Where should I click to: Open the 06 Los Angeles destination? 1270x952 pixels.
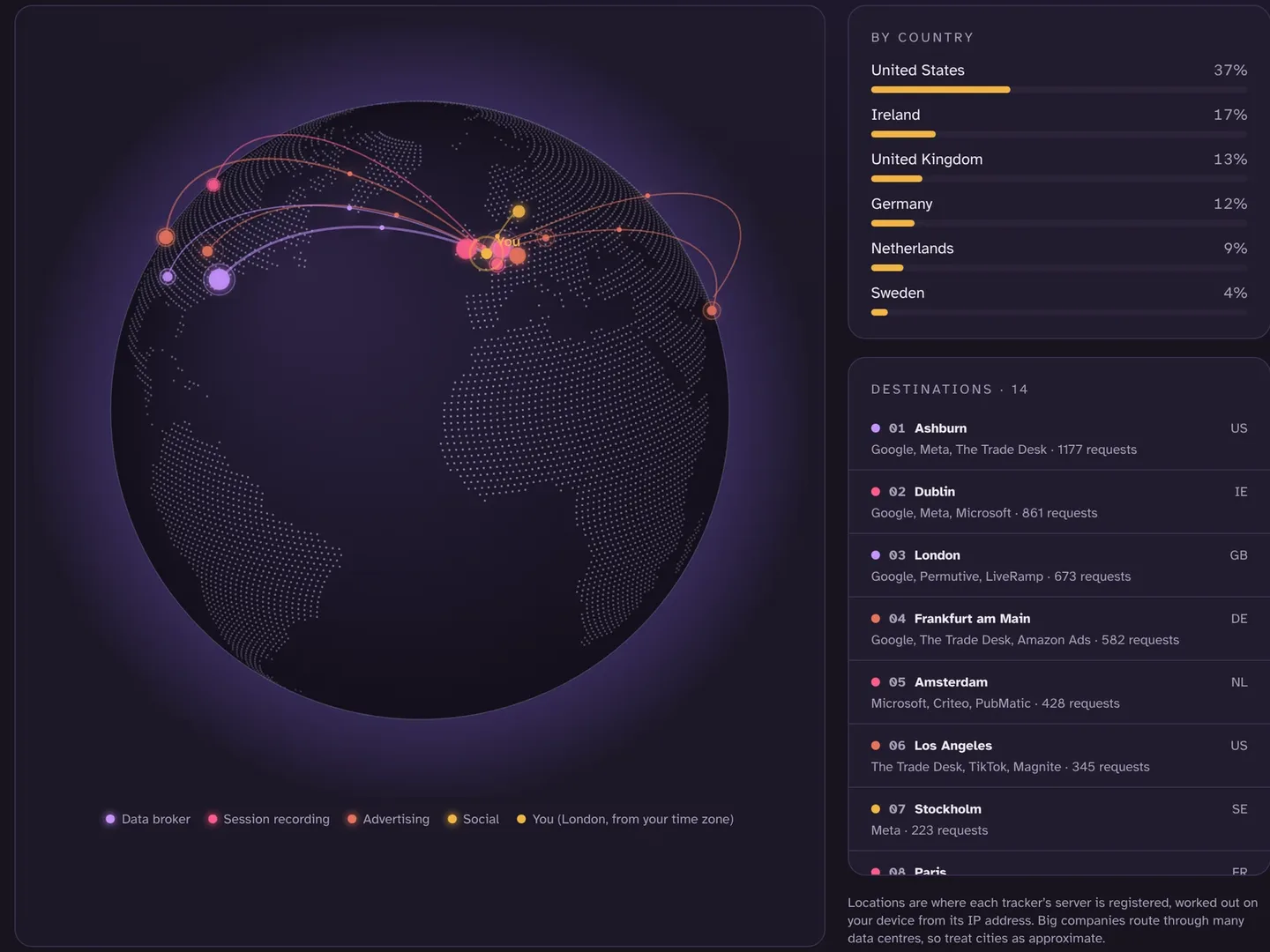pos(1058,755)
